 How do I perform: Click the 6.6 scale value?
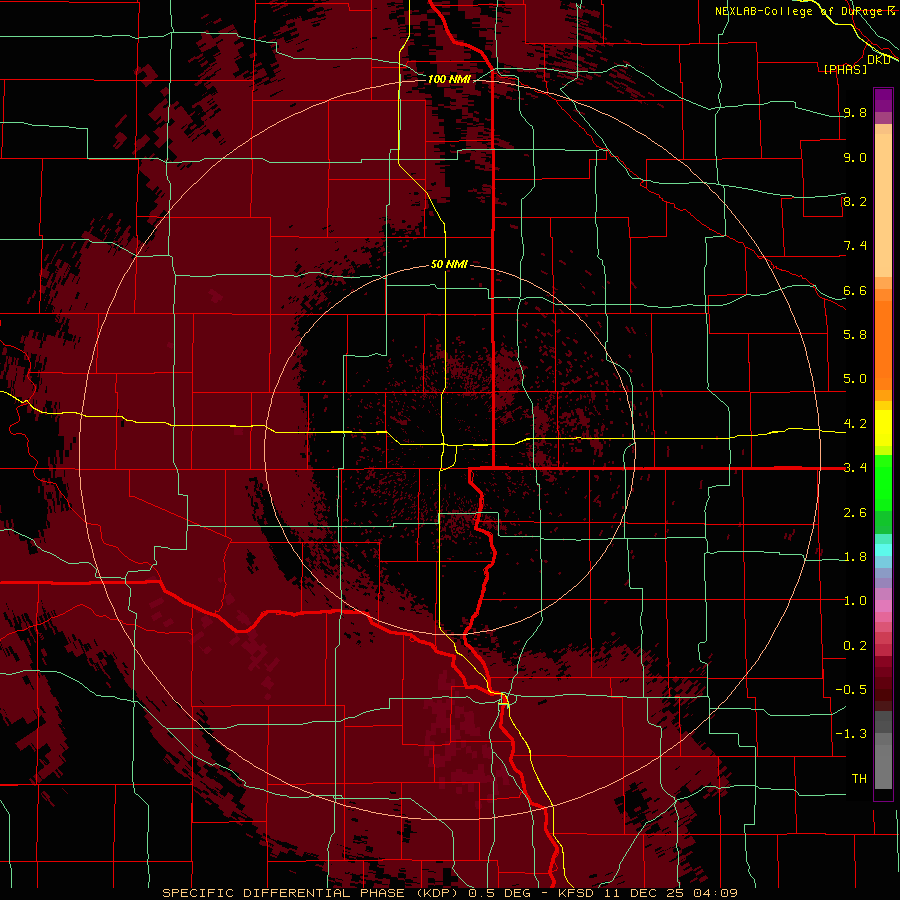(855, 290)
